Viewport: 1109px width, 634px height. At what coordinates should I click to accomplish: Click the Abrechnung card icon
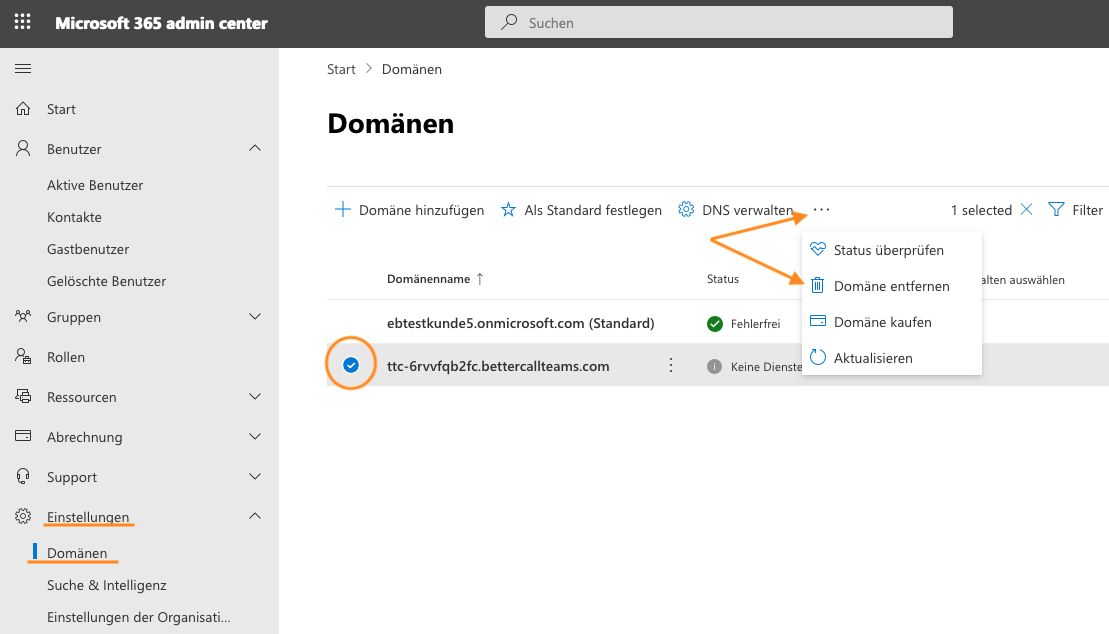pos(23,436)
